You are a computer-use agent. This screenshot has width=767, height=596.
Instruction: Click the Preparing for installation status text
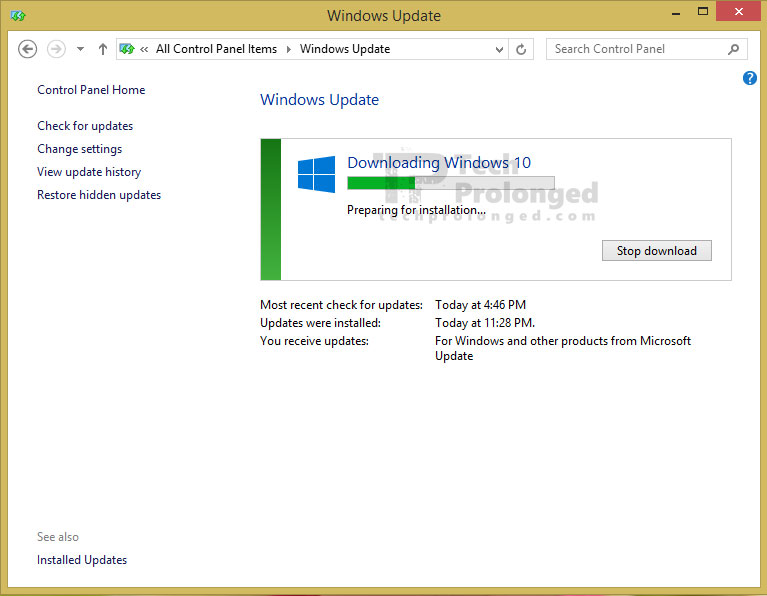click(416, 210)
